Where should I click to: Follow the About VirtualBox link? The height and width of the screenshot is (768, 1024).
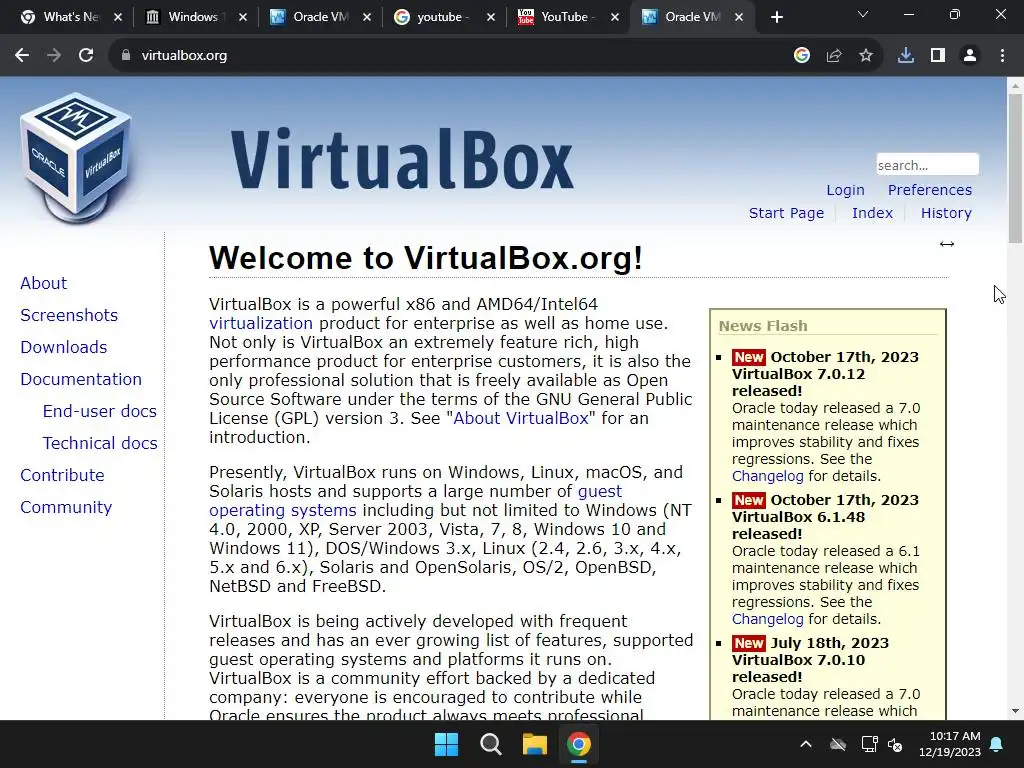(x=520, y=418)
